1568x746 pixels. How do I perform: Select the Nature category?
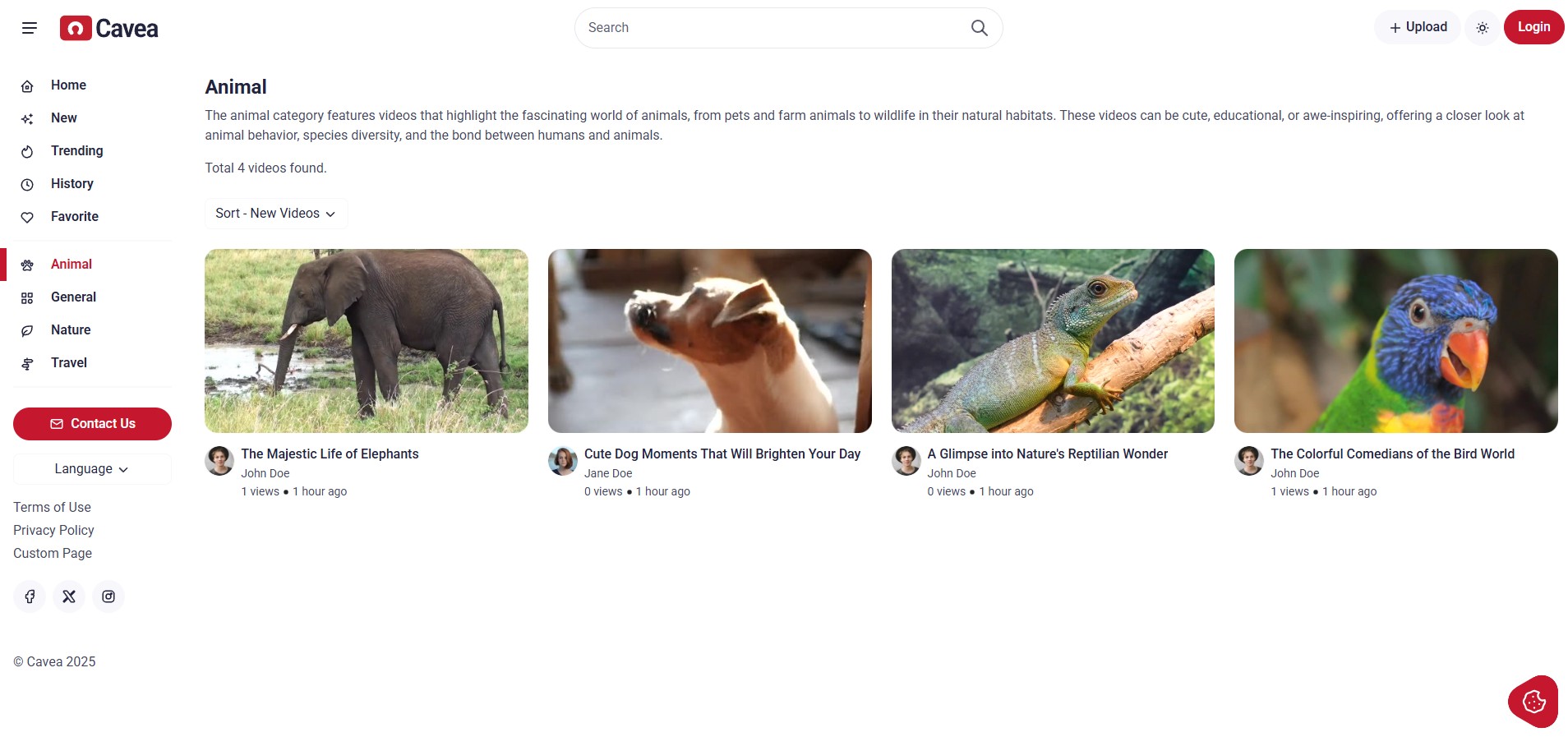[x=71, y=330]
